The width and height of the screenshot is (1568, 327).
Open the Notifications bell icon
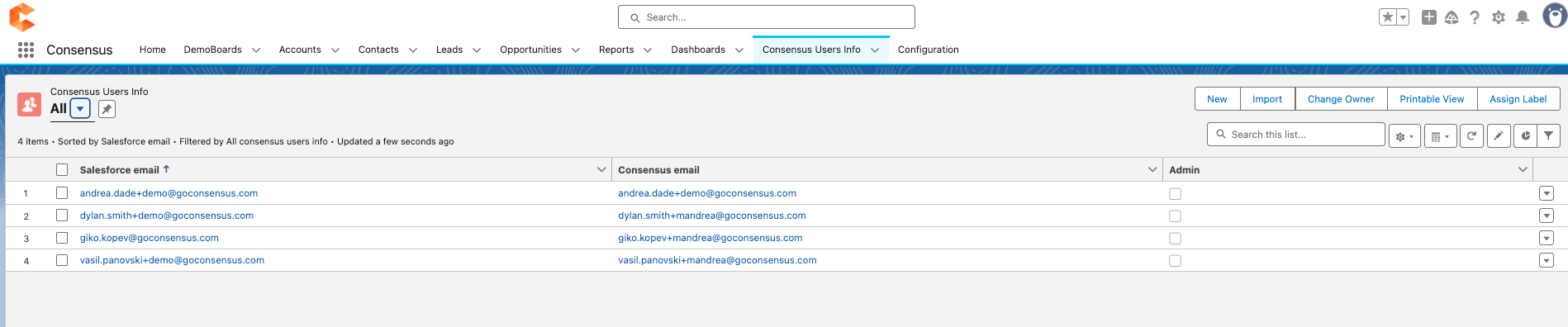point(1523,17)
